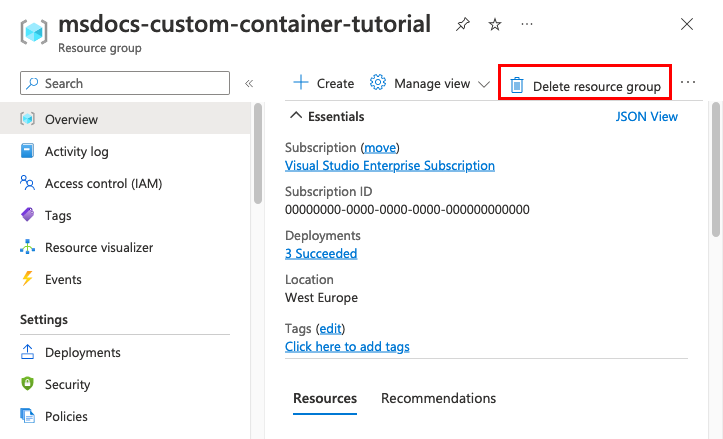The image size is (723, 439).
Task: Click the Create toolbar button
Action: (324, 84)
